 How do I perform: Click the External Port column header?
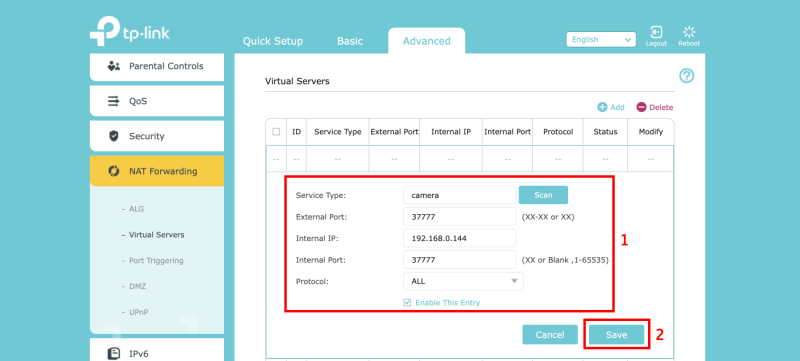394,132
